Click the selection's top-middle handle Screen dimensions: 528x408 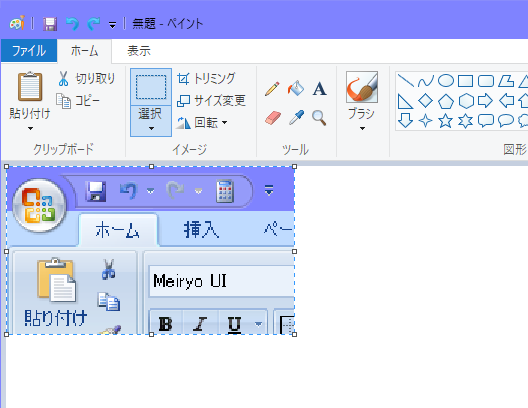pyautogui.click(x=152, y=167)
